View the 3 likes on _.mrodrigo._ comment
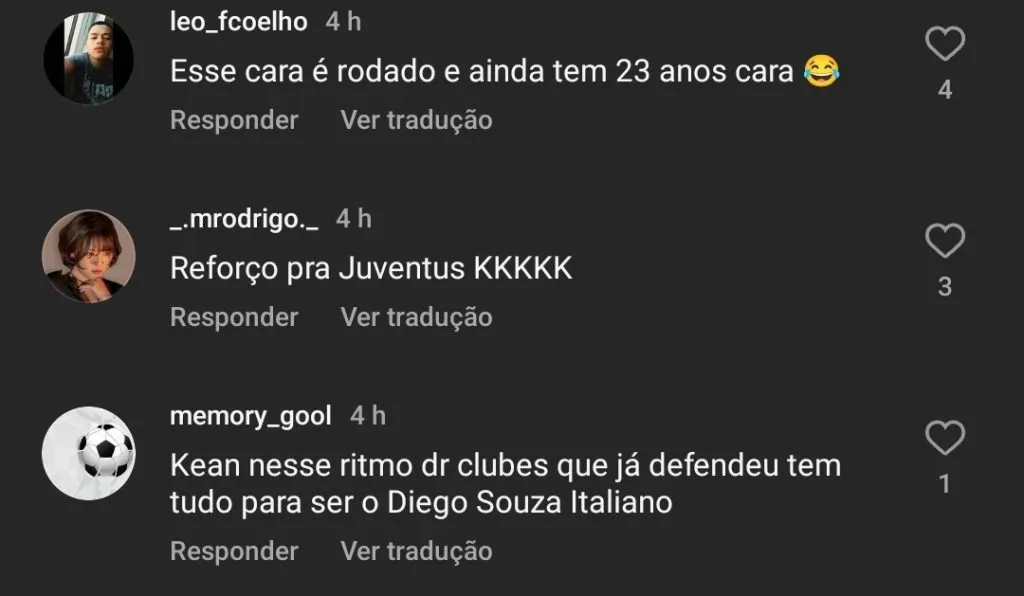 pyautogui.click(x=945, y=287)
